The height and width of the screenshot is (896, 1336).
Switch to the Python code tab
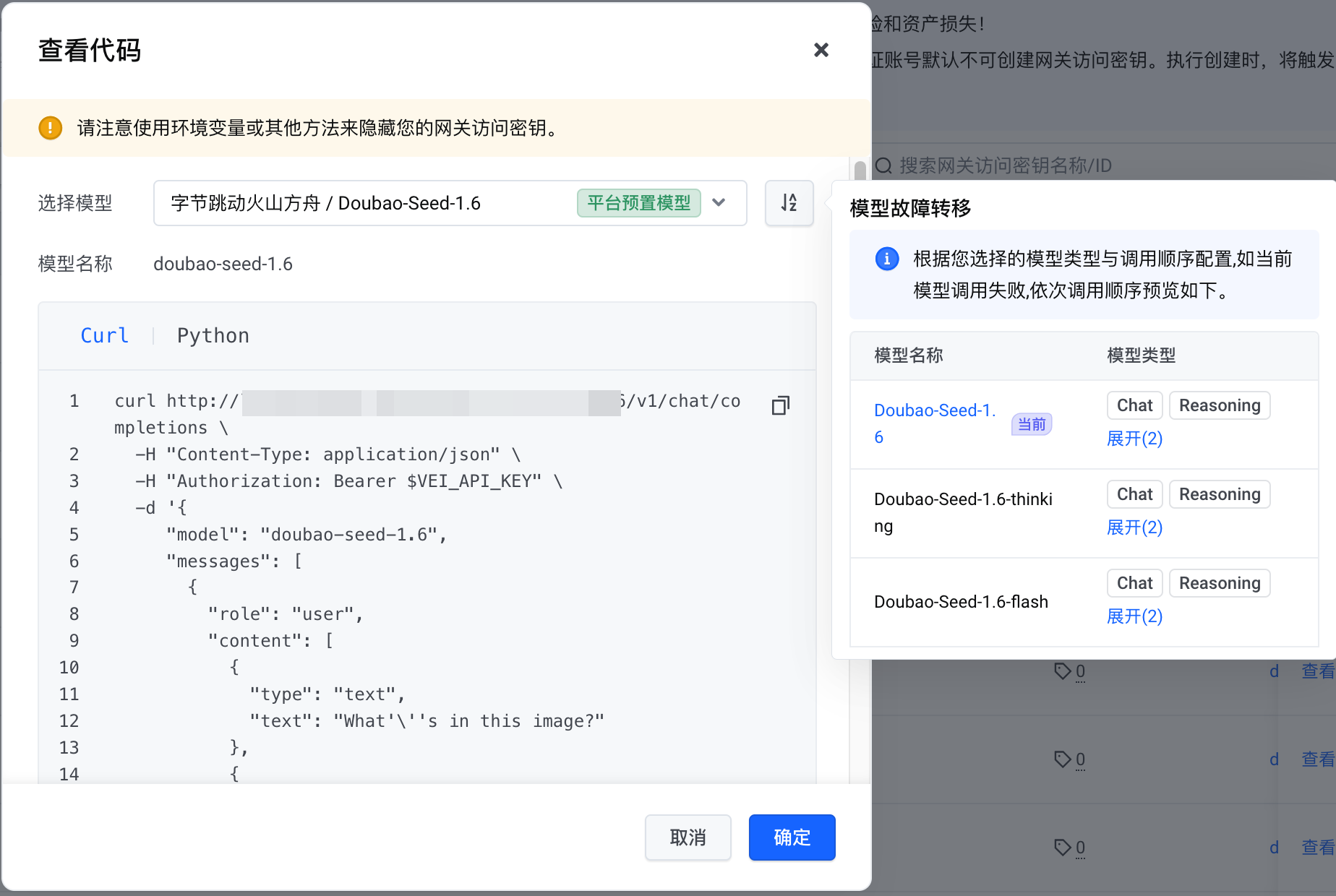pyautogui.click(x=213, y=336)
